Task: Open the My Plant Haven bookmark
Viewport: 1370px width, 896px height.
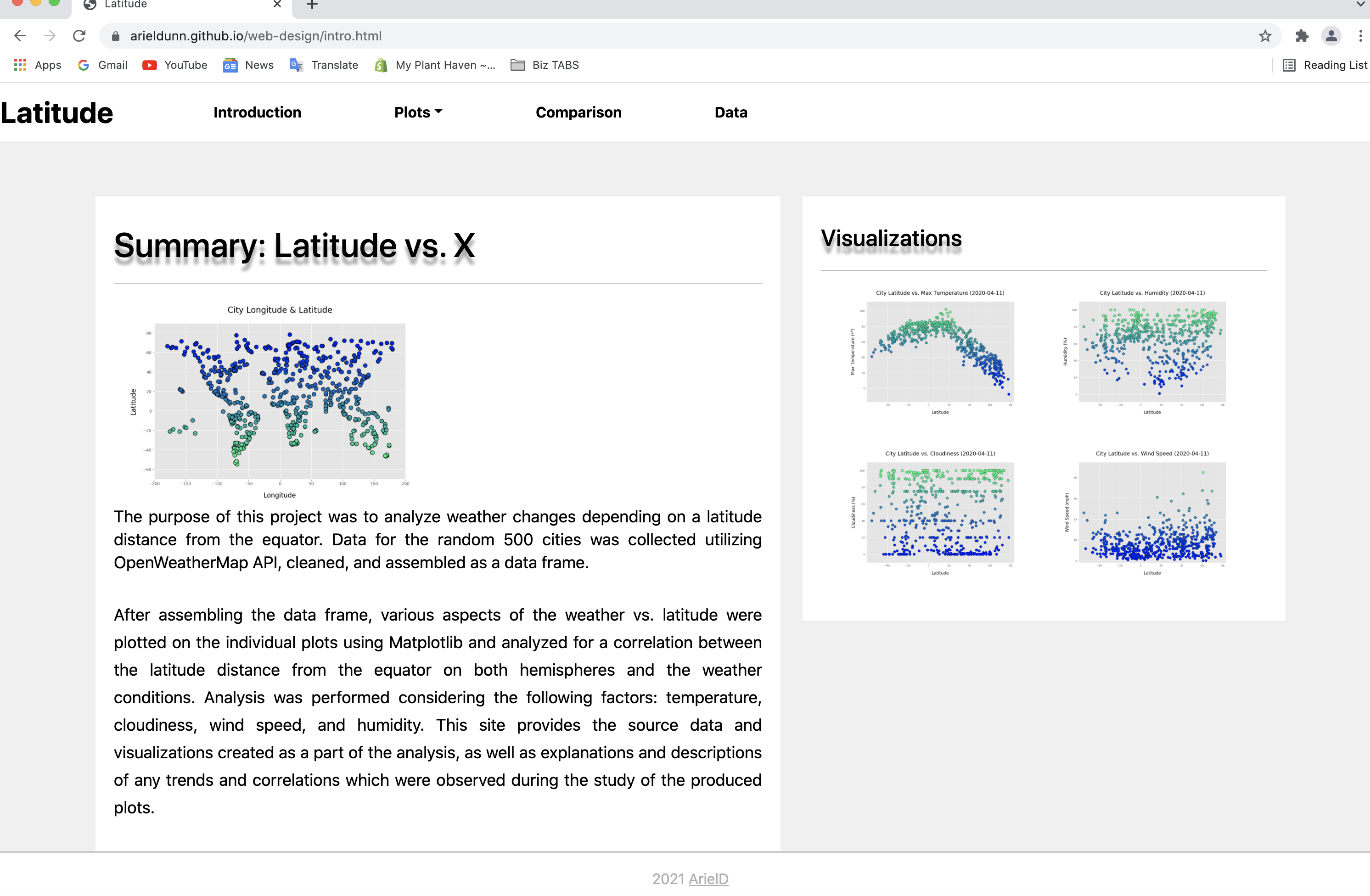Action: (x=435, y=65)
